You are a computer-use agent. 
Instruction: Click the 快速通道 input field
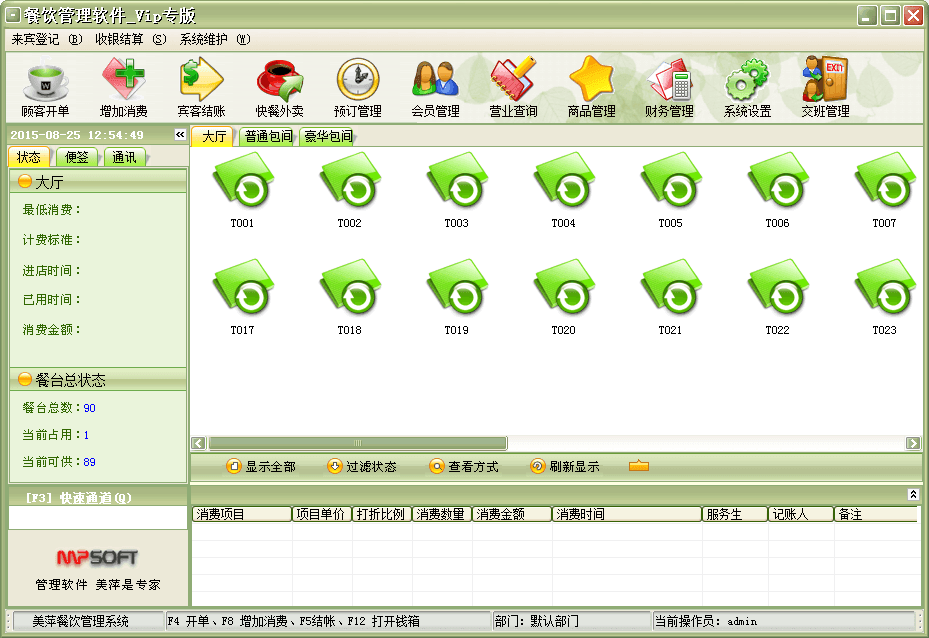98,517
